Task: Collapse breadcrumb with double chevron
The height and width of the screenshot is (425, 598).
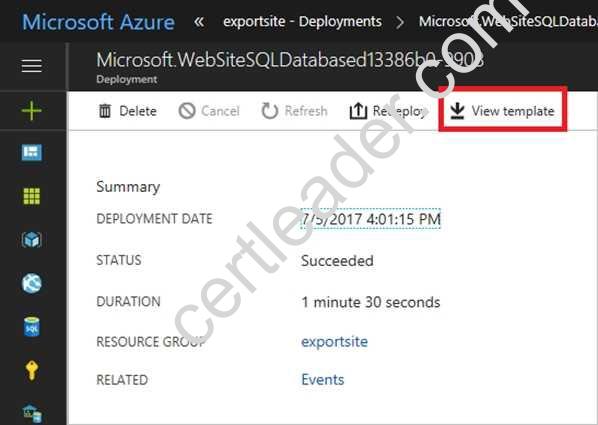Action: pos(199,22)
